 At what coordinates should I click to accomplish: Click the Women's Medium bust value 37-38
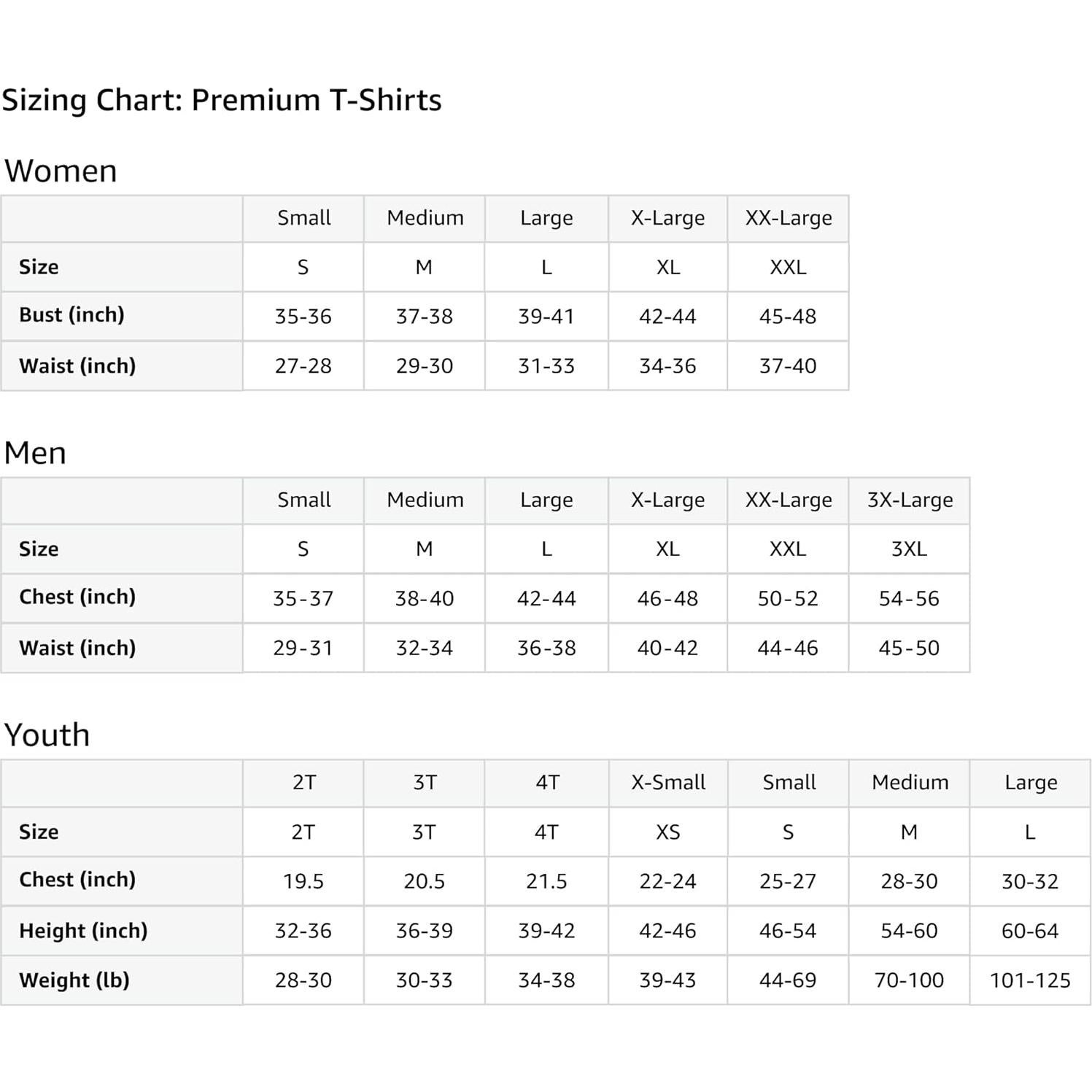424,317
